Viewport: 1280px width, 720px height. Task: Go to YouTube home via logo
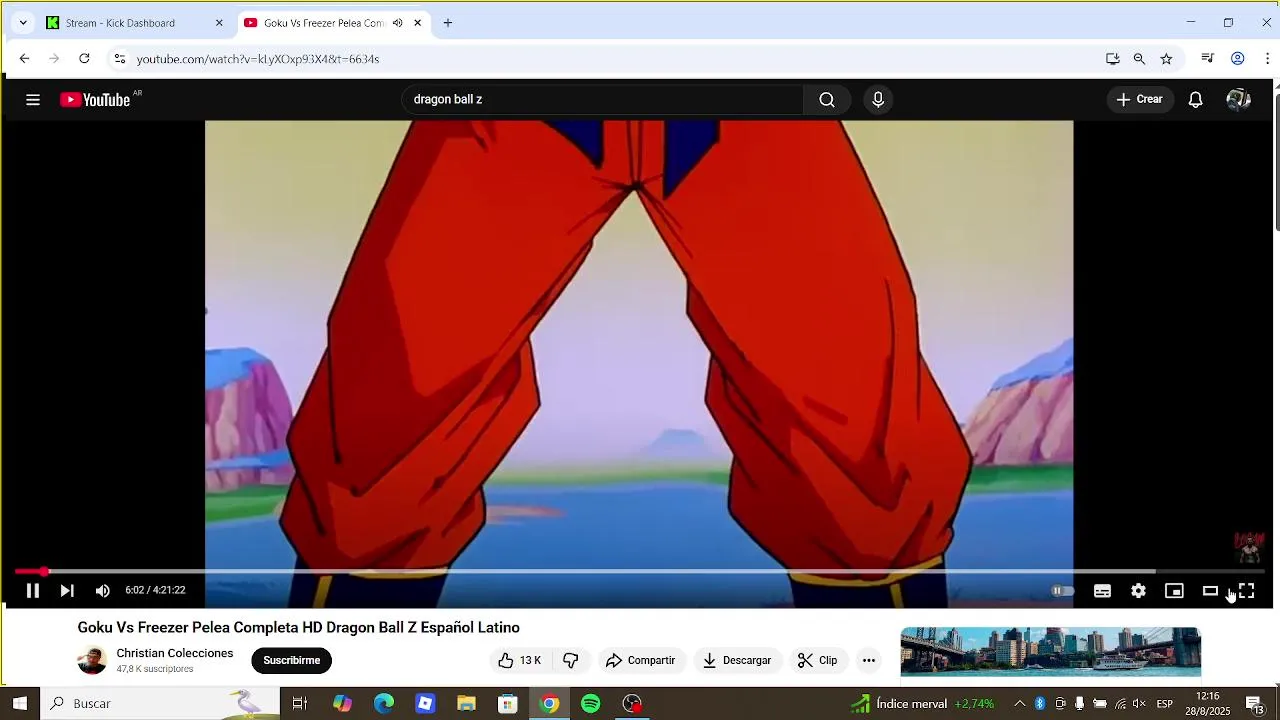click(x=95, y=100)
